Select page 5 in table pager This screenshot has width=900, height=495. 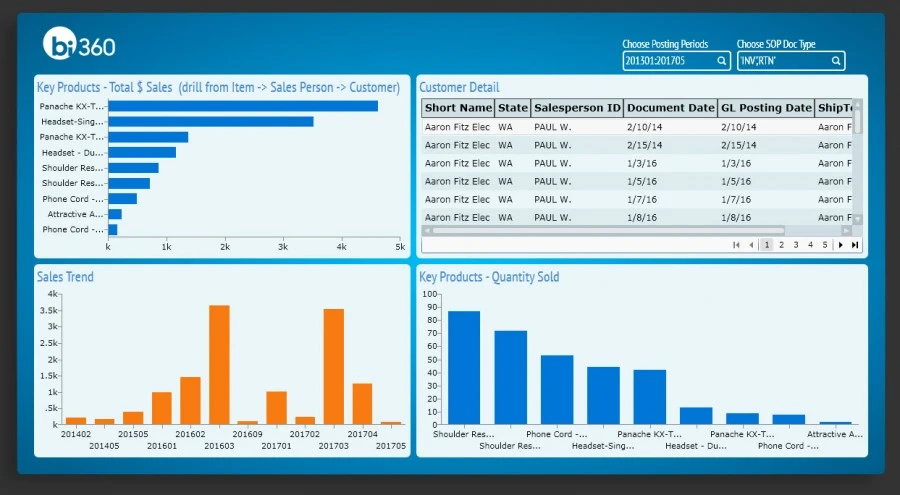(x=825, y=245)
